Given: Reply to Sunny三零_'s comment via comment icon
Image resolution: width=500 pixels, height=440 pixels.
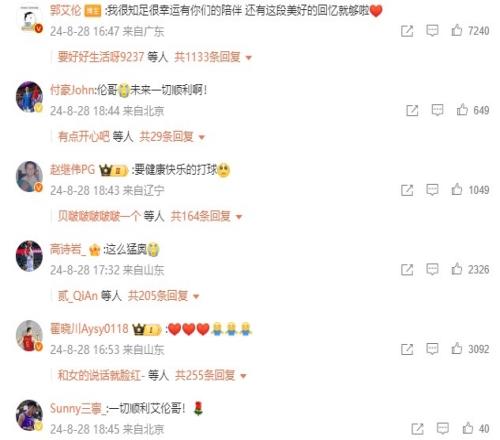Looking at the screenshot, I should (x=443, y=429).
